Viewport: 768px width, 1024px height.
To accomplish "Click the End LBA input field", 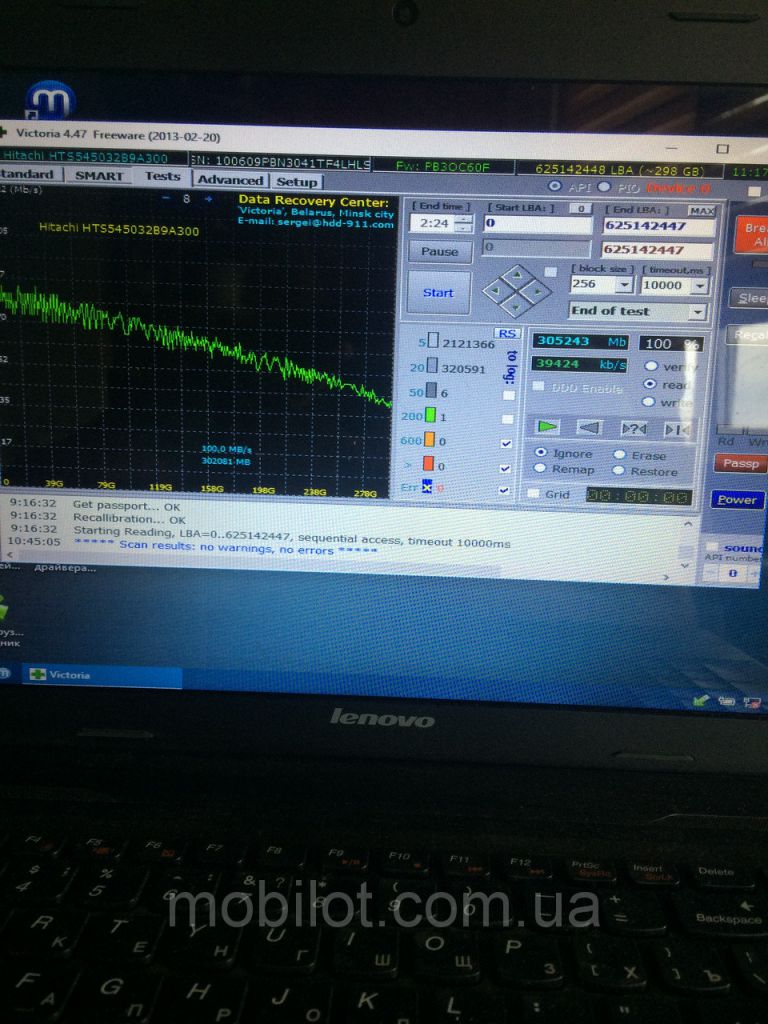I will point(658,226).
